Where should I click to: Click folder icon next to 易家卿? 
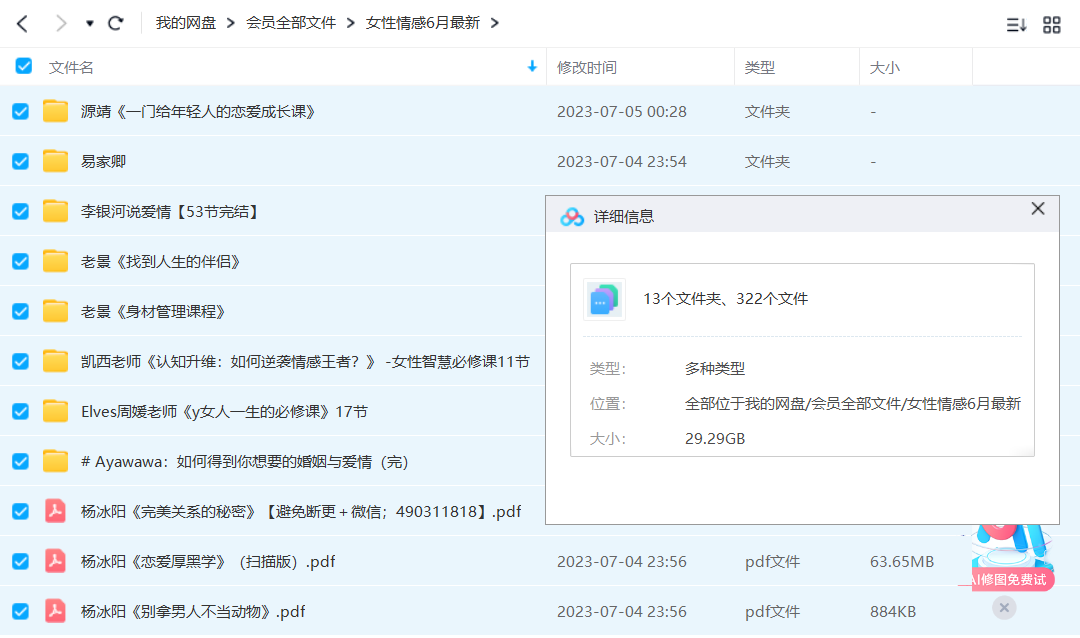pos(55,161)
